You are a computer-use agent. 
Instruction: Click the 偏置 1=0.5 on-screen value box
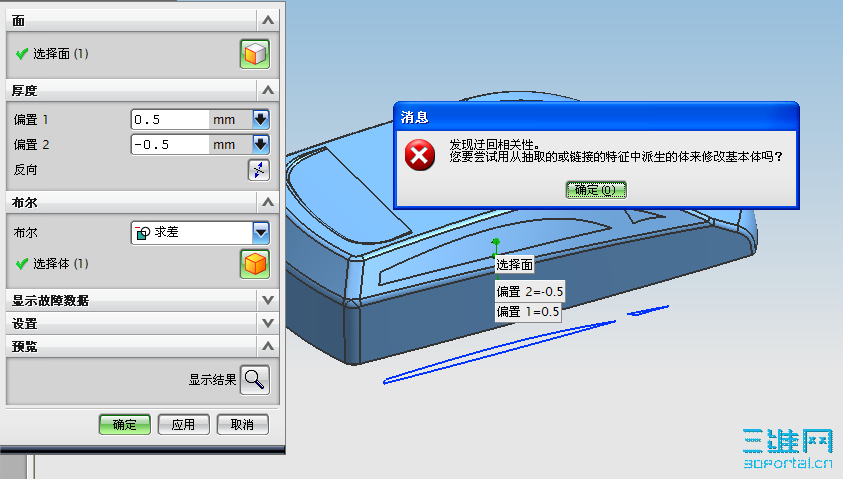click(528, 312)
